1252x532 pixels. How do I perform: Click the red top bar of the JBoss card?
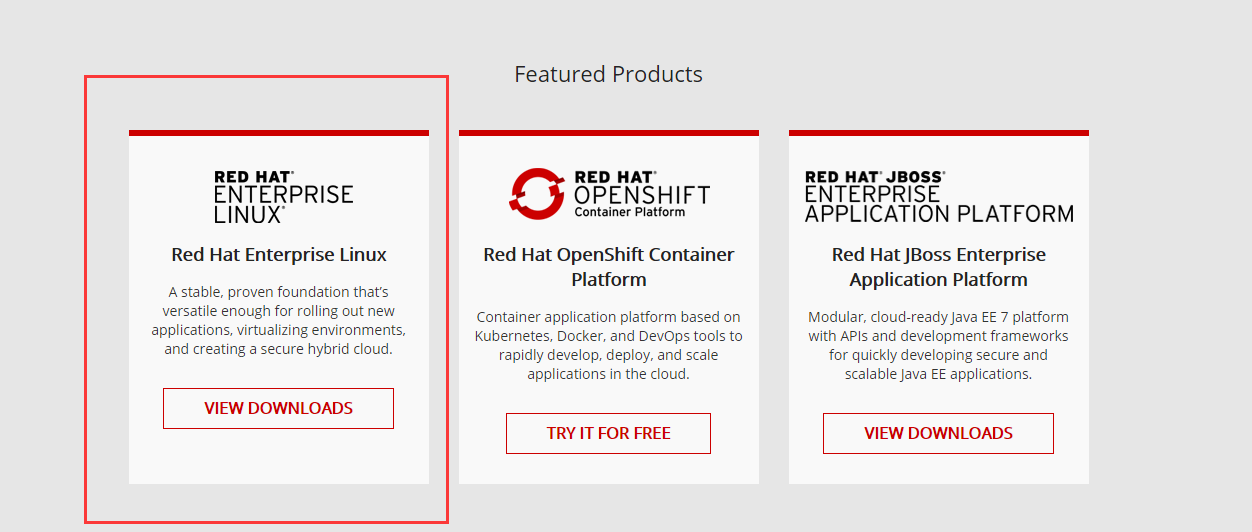[x=938, y=132]
